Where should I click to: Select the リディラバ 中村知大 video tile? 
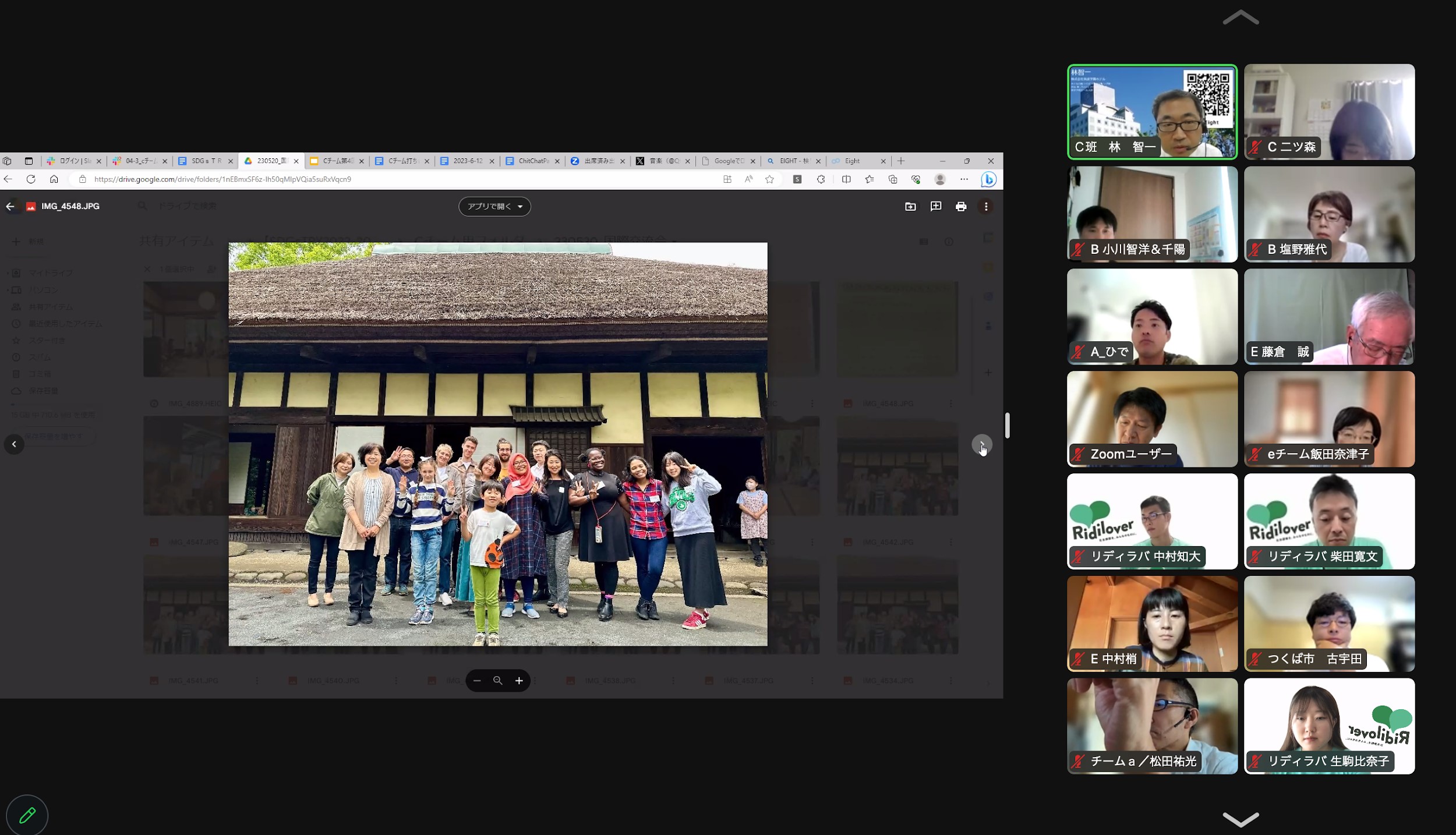[x=1152, y=521]
